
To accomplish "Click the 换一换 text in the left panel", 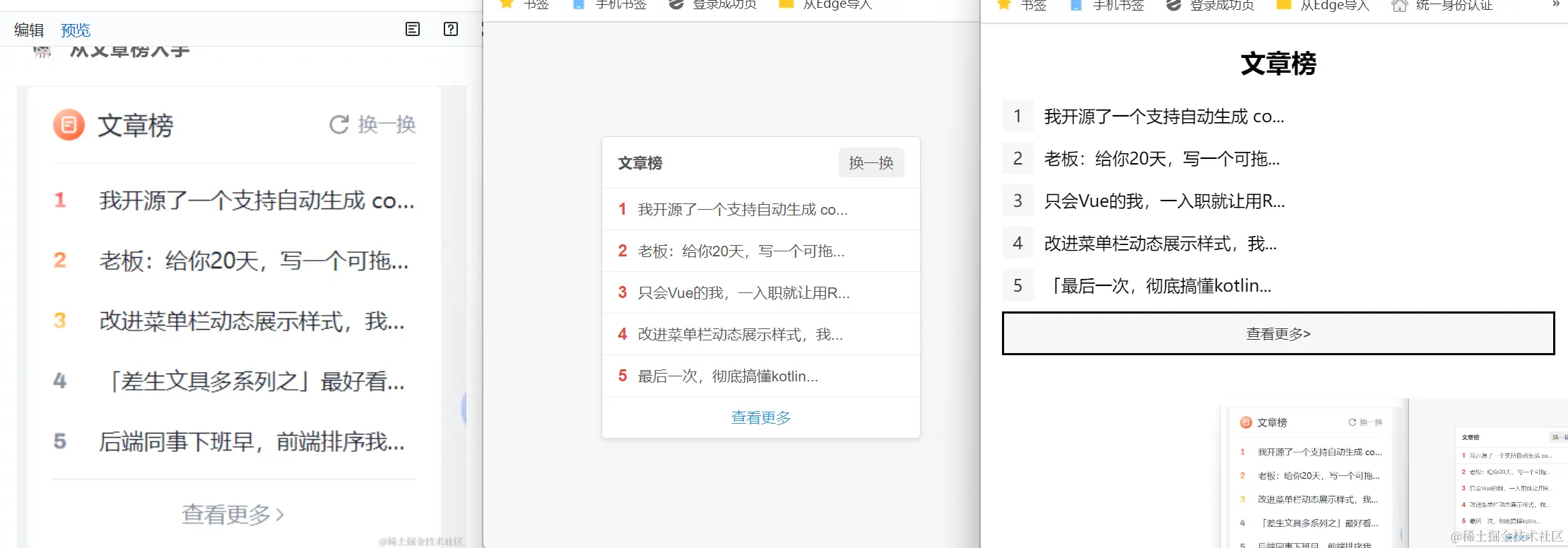I will pos(387,124).
